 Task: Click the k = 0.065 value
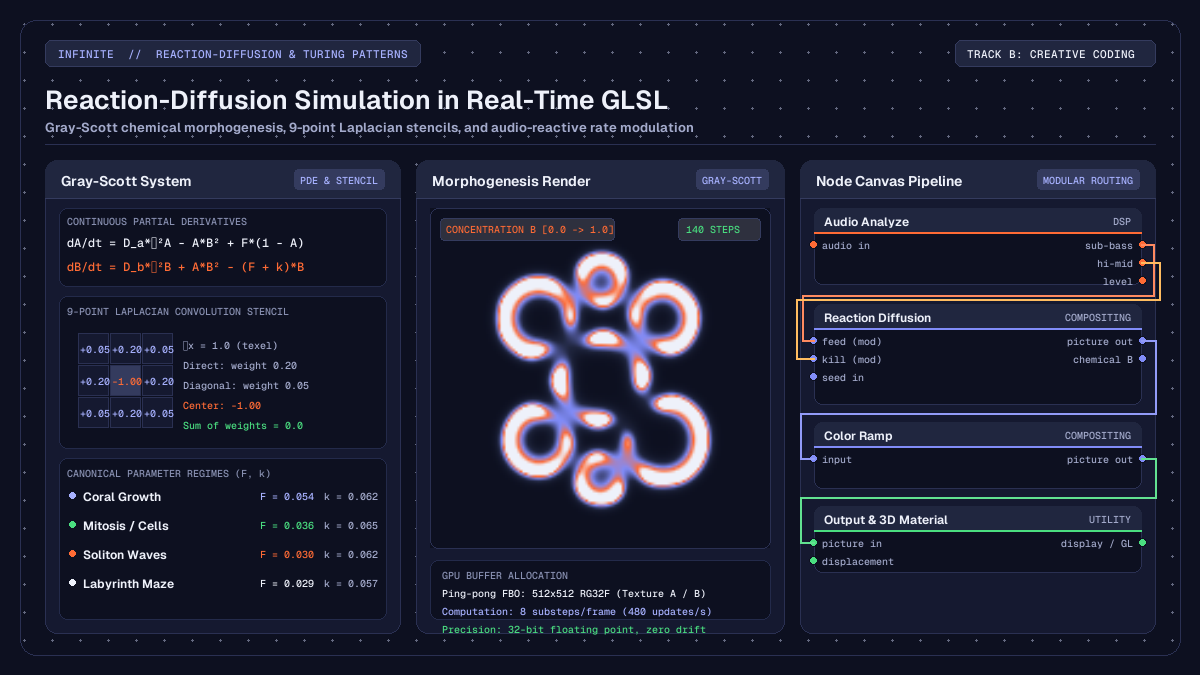pyautogui.click(x=351, y=525)
